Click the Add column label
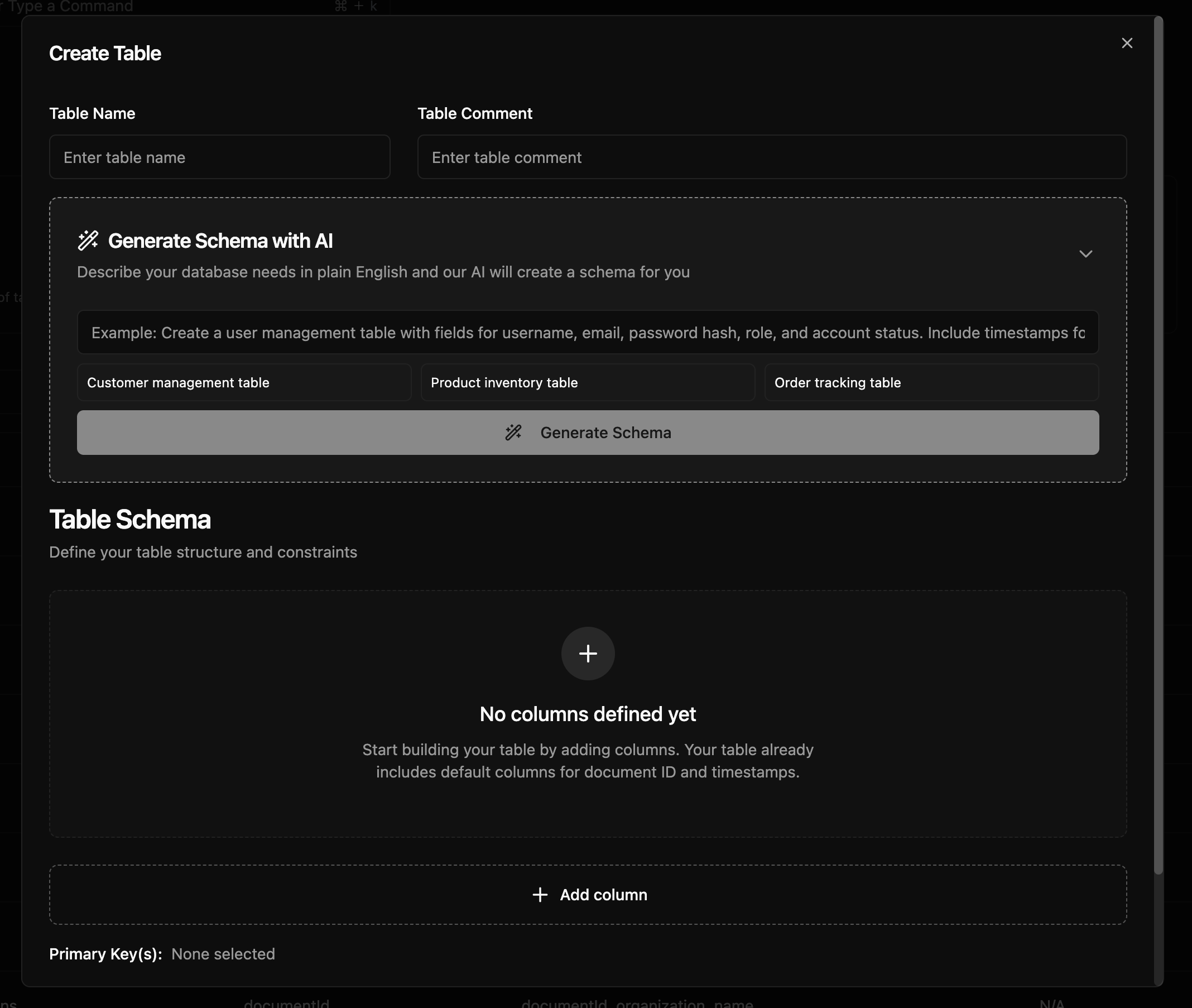The height and width of the screenshot is (1008, 1192). tap(603, 894)
